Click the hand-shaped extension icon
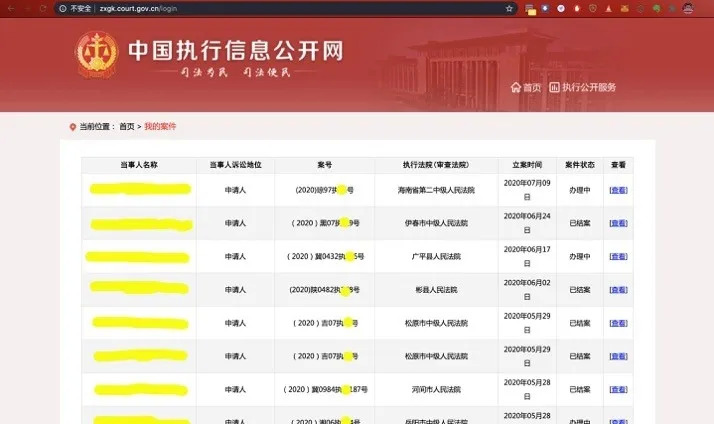This screenshot has width=714, height=424. pos(577,8)
